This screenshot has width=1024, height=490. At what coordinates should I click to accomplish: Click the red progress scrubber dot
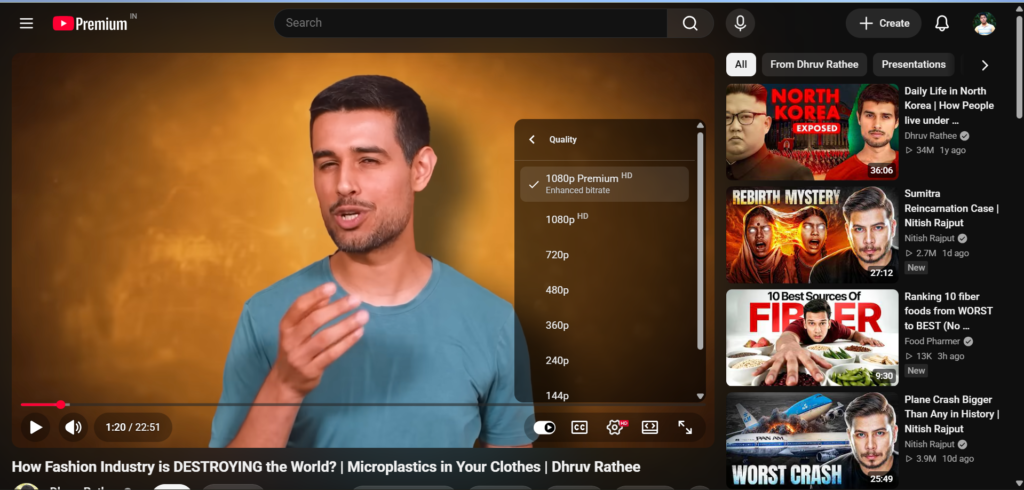pyautogui.click(x=61, y=405)
